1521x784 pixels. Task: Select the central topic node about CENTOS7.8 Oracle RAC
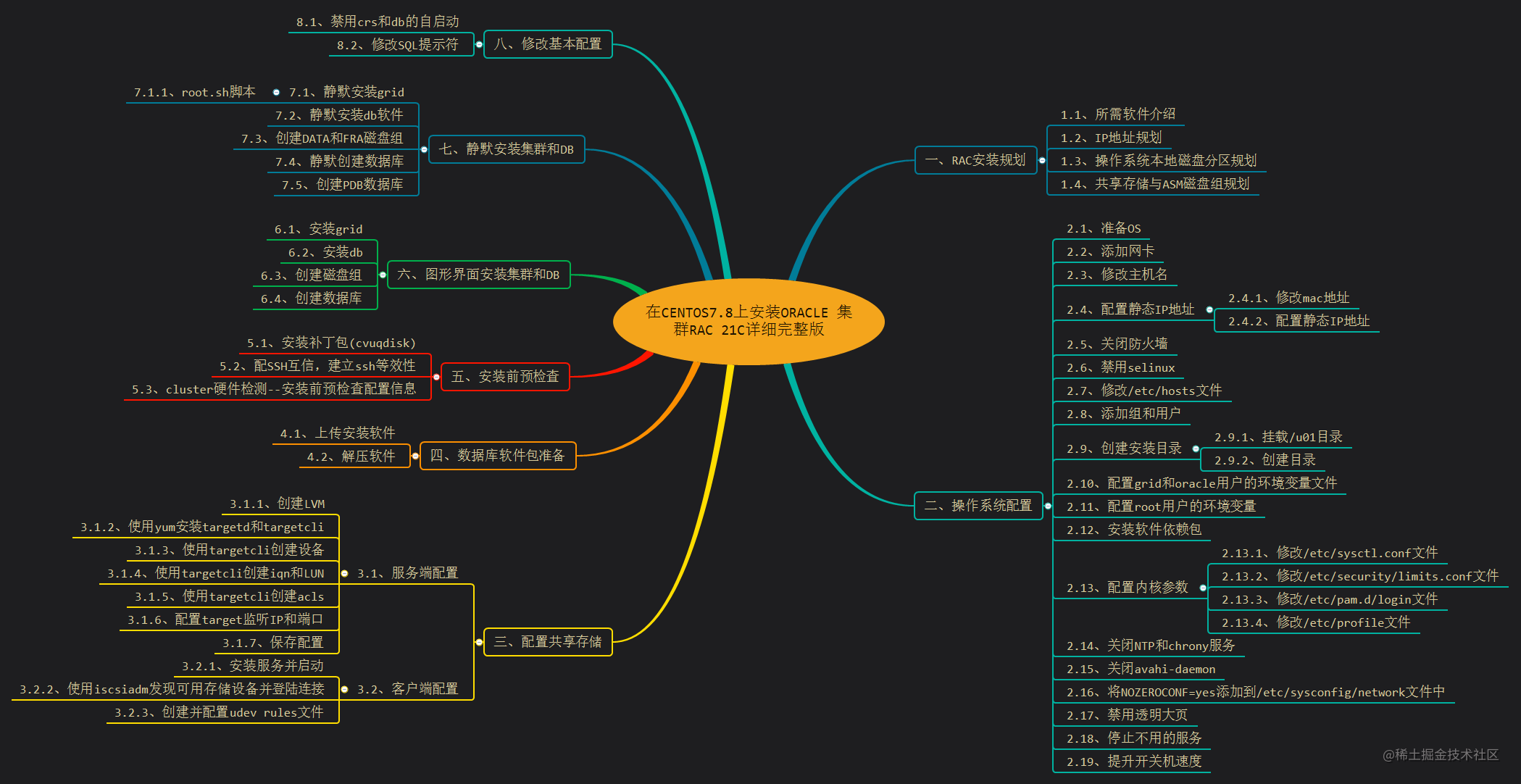(748, 320)
